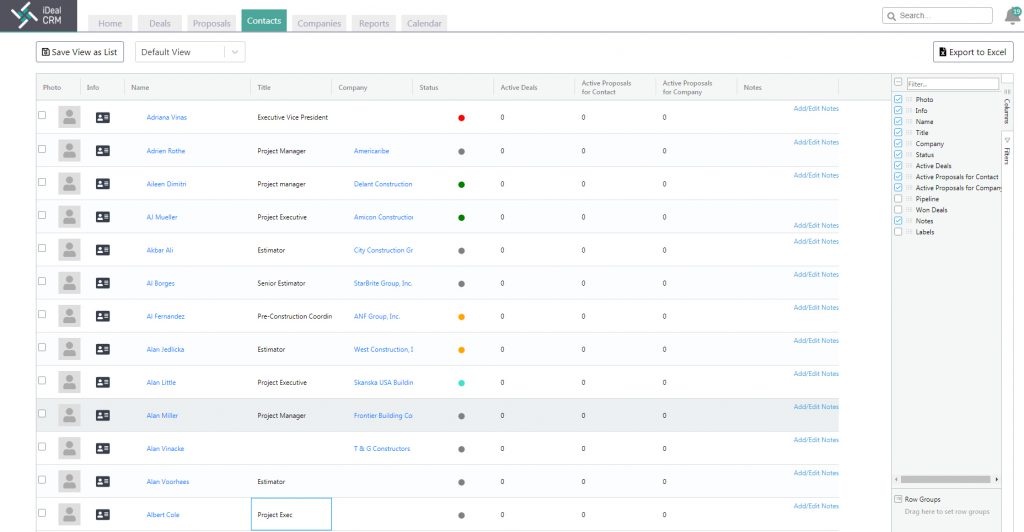Click the columns panel horizontal scrollbar

(x=947, y=479)
